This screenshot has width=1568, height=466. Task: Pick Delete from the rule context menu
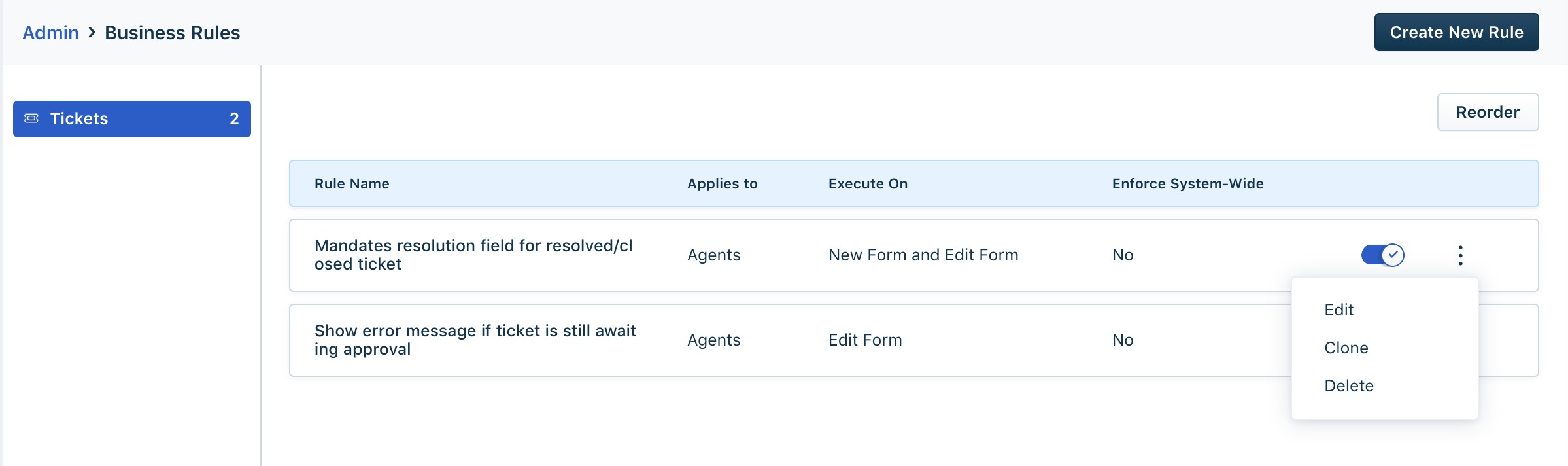pos(1349,385)
